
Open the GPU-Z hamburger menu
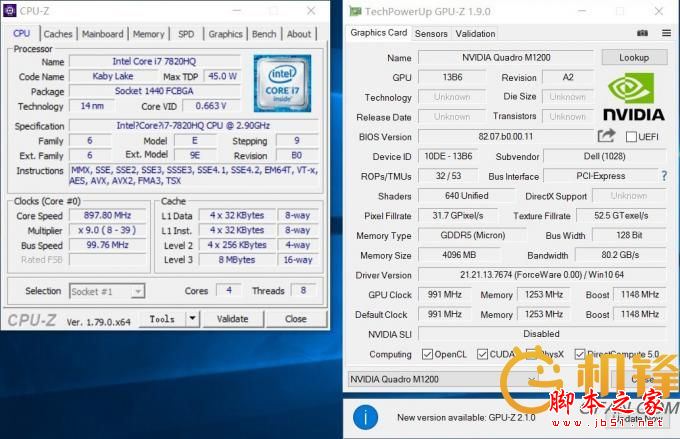tap(667, 33)
